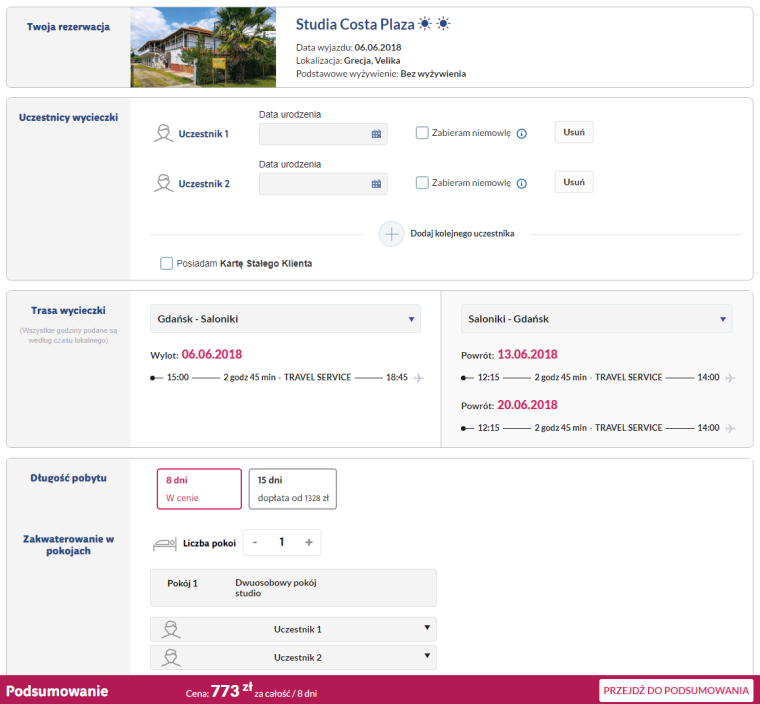Viewport: 760px width, 704px height.
Task: Click the plus circle to add another participant
Action: point(391,233)
